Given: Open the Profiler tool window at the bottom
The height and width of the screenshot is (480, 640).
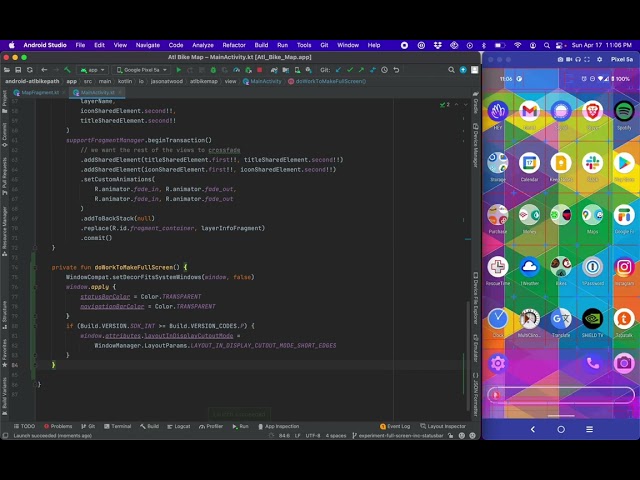Looking at the screenshot, I should 211,426.
